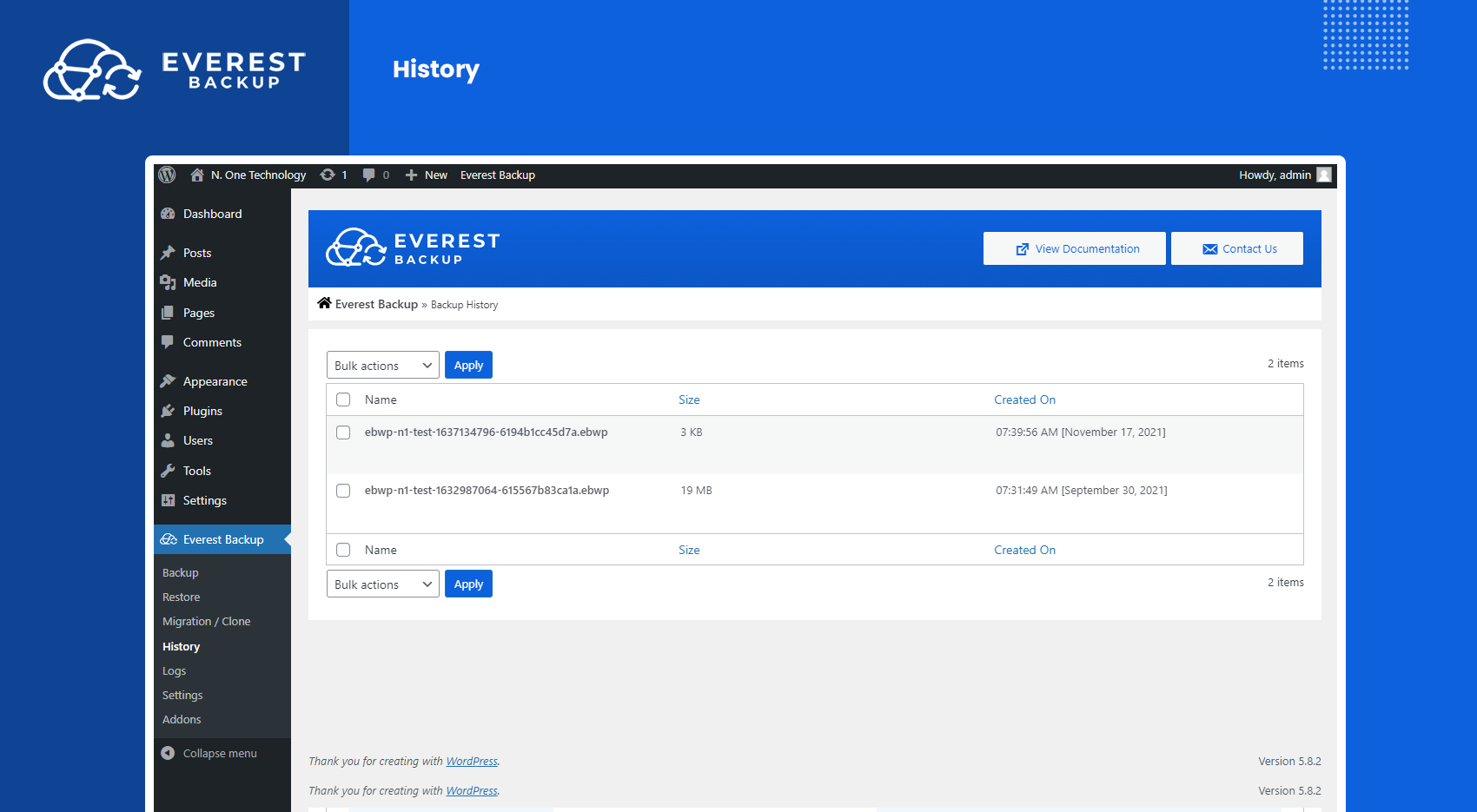
Task: Open the Restore submenu item
Action: (x=182, y=597)
